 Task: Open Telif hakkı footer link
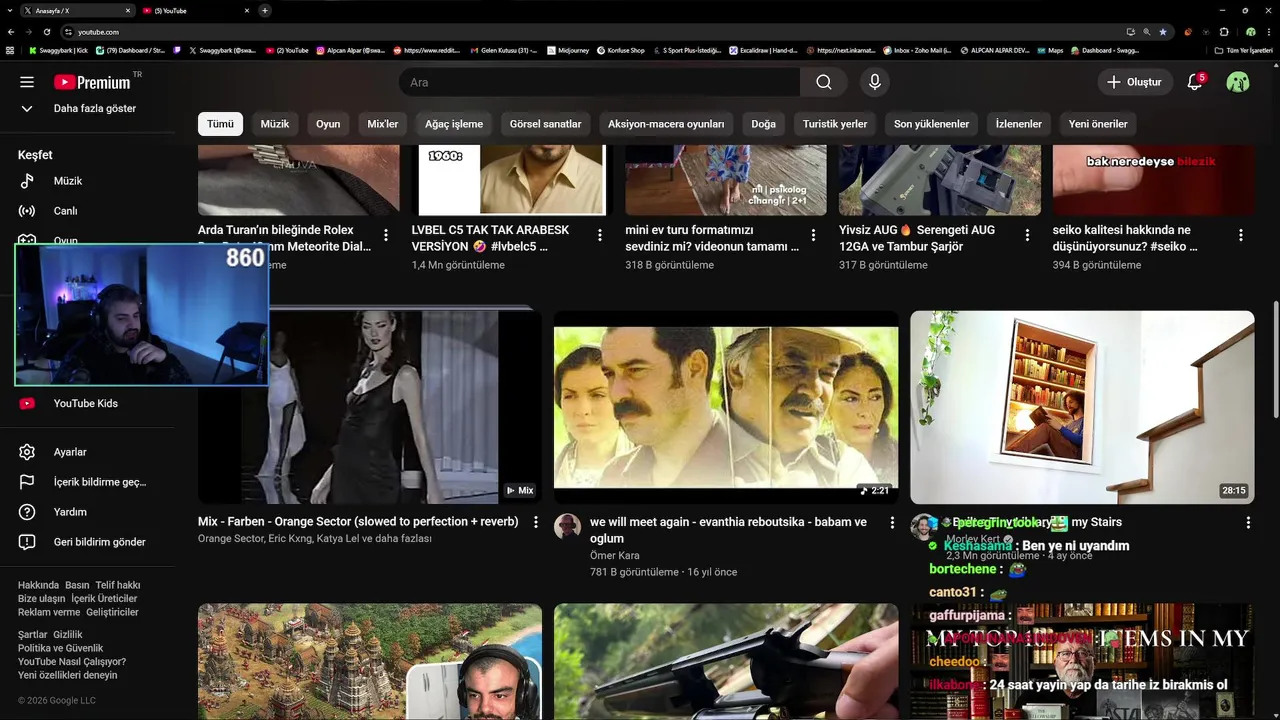pyautogui.click(x=118, y=585)
